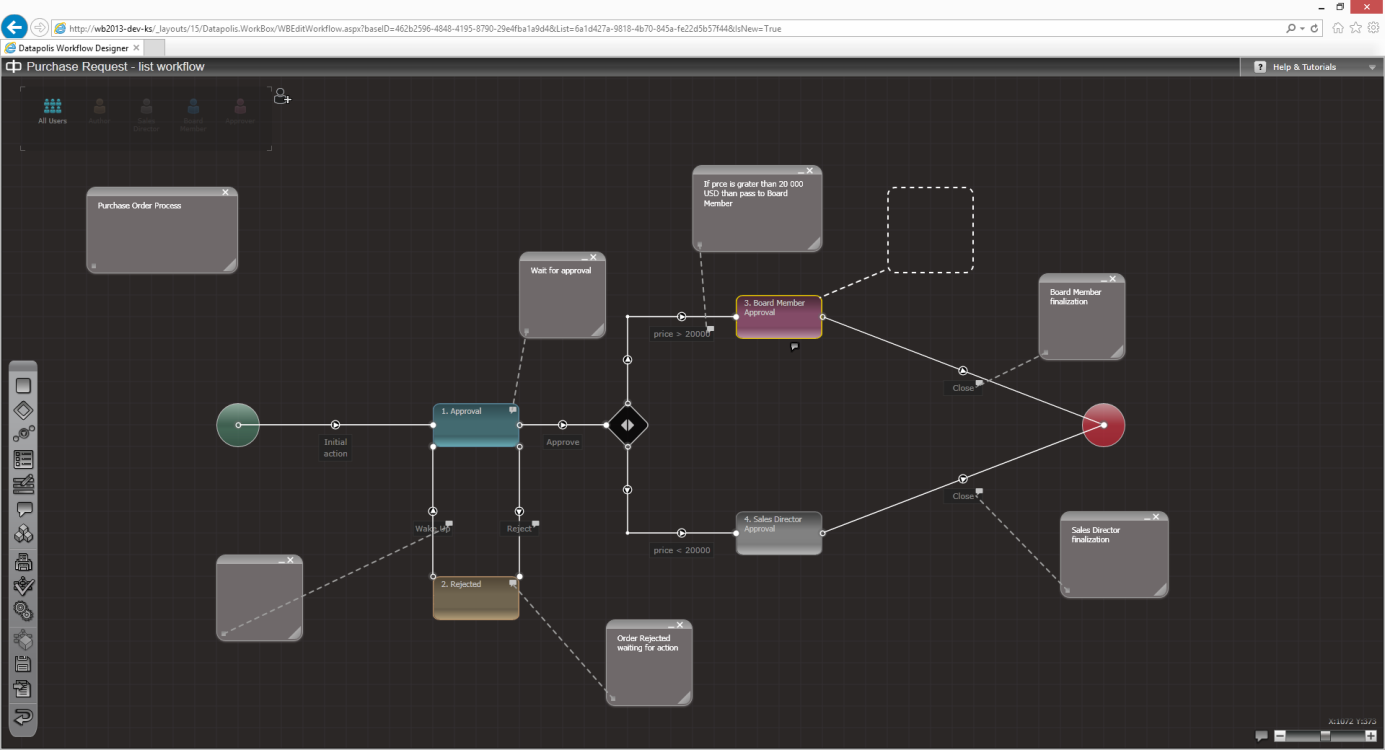1385x750 pixels.
Task: Expand the Help & Tutorials dropdown
Action: 1372,67
